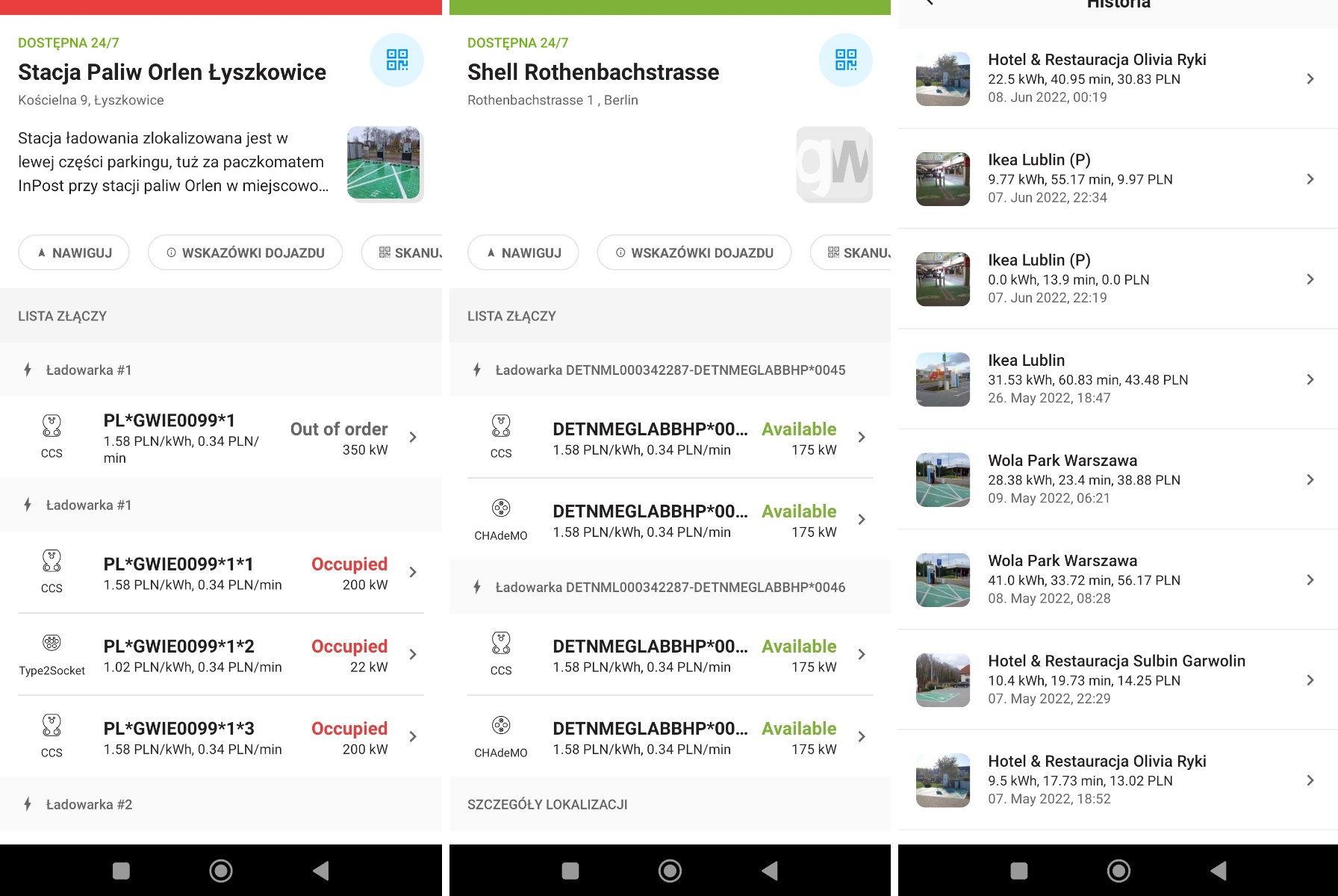The width and height of the screenshot is (1338, 896).
Task: Tap lightning icon of Ładowarka ...*0046 header
Action: tap(477, 587)
